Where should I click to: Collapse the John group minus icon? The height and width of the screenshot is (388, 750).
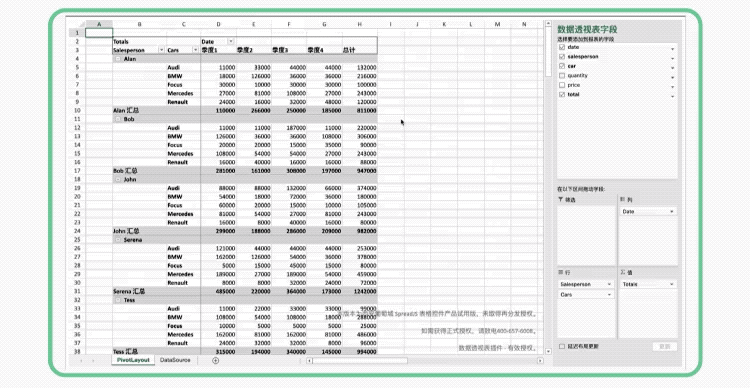pos(118,179)
